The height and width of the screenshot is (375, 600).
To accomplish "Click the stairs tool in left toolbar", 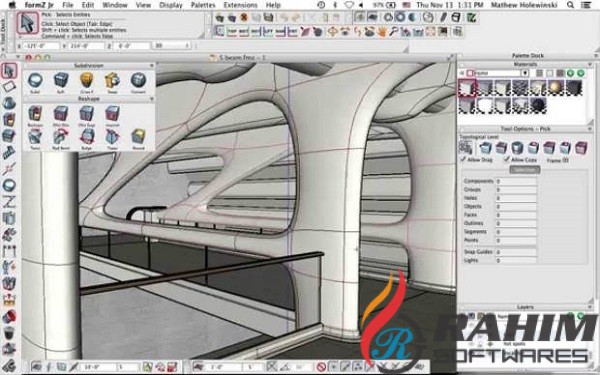I will [x=9, y=153].
